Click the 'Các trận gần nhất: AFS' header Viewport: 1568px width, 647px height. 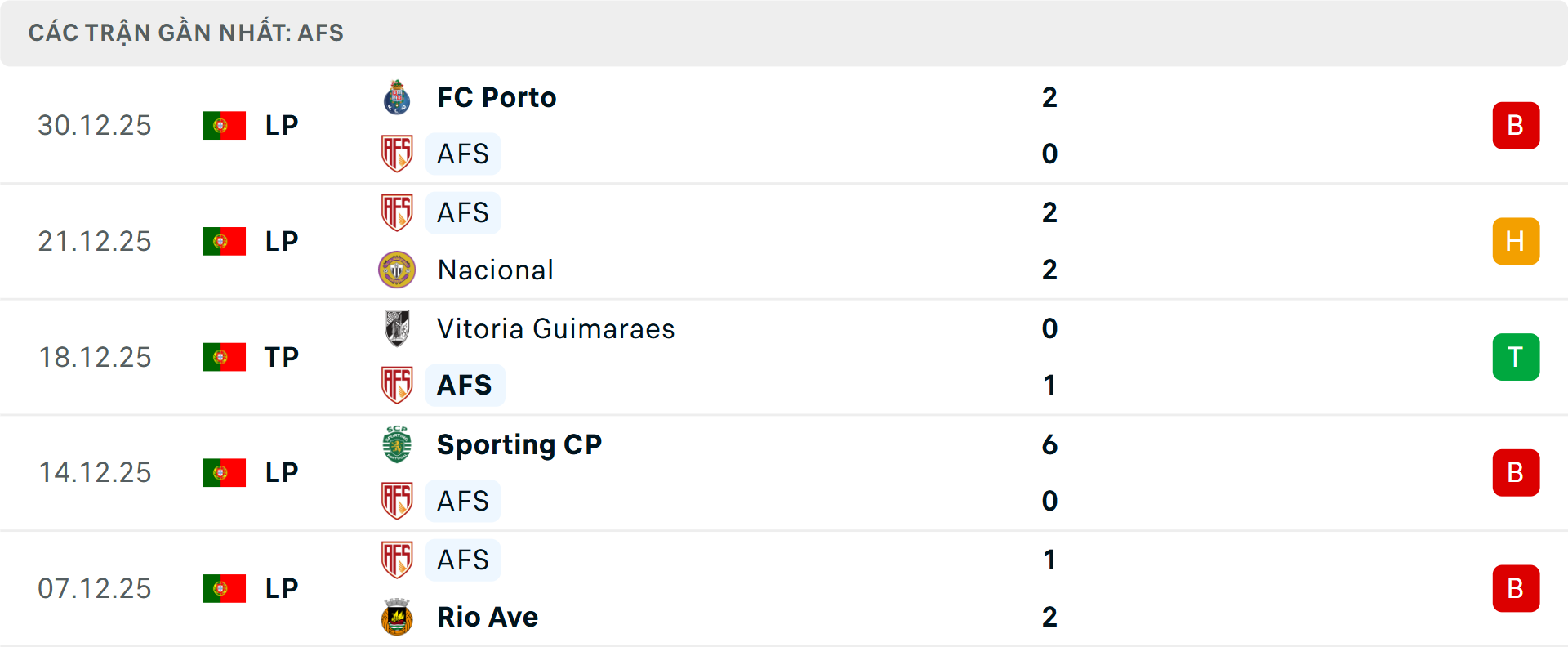[x=186, y=33]
